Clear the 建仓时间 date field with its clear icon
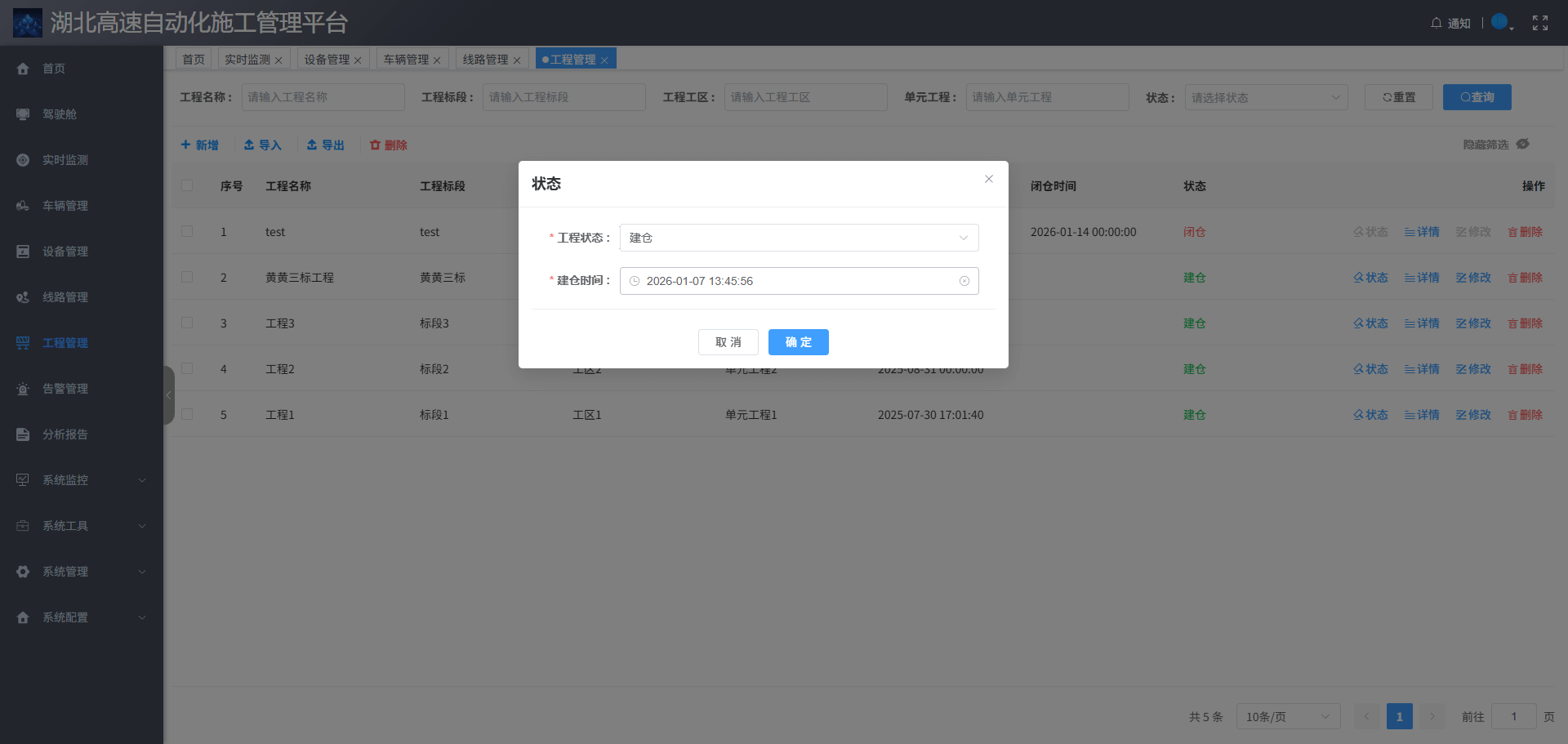The width and height of the screenshot is (1568, 744). [964, 280]
